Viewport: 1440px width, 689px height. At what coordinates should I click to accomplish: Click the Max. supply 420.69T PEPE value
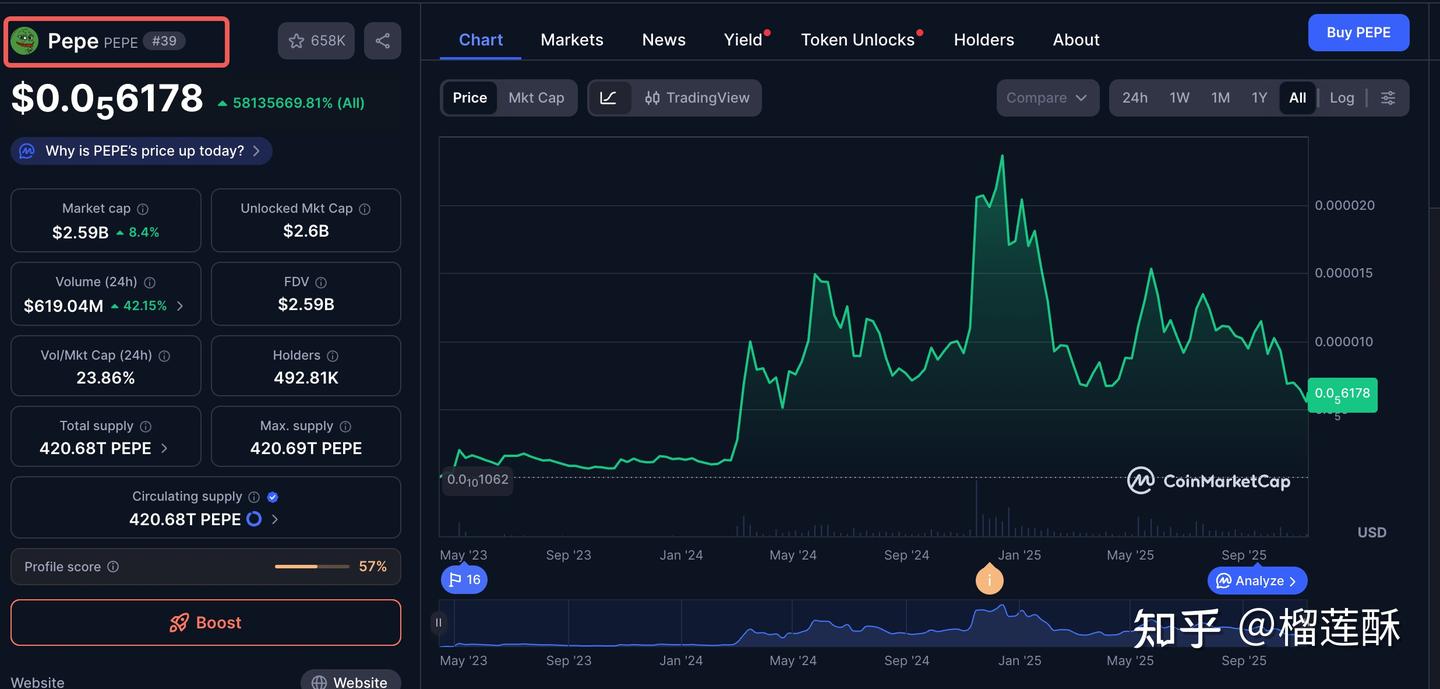click(306, 448)
